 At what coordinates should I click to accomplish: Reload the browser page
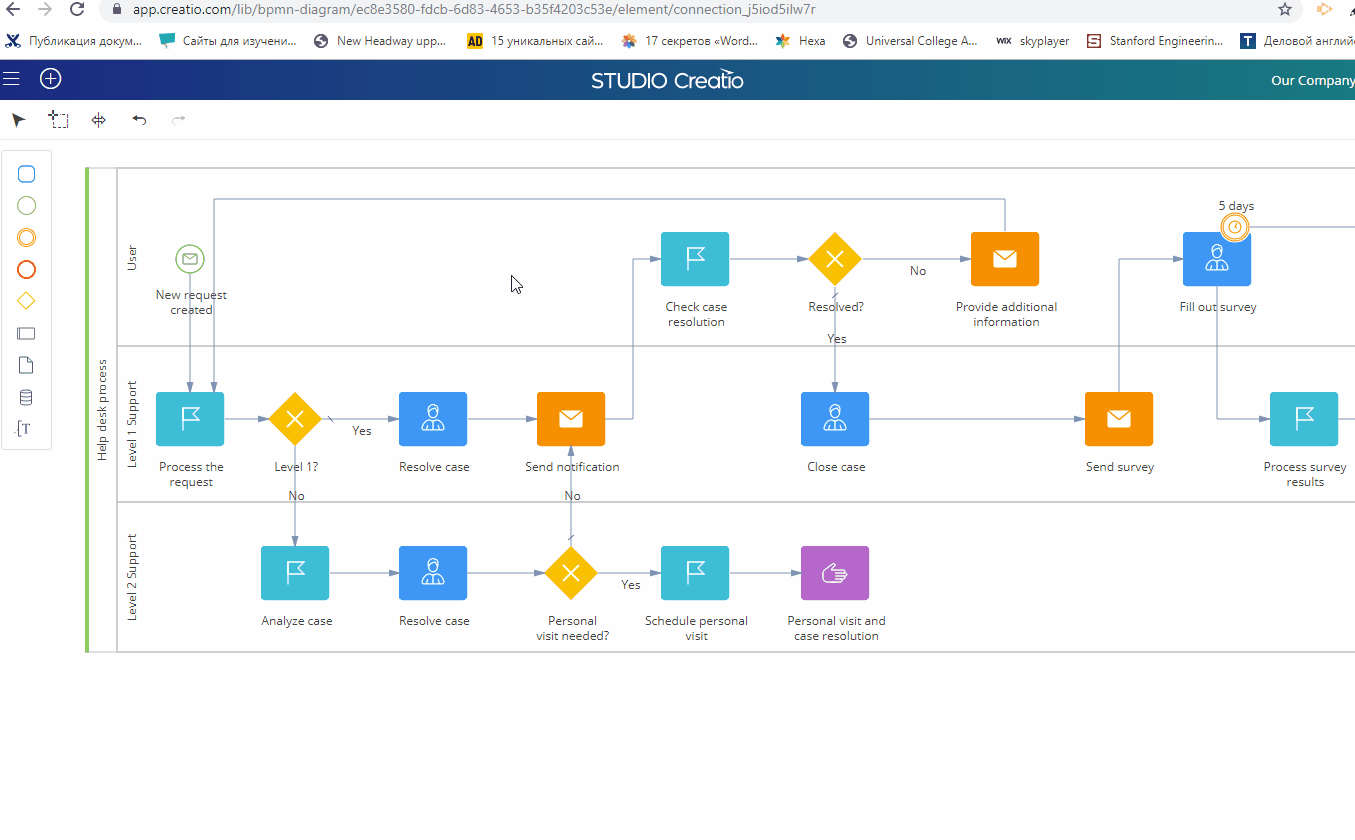(77, 9)
